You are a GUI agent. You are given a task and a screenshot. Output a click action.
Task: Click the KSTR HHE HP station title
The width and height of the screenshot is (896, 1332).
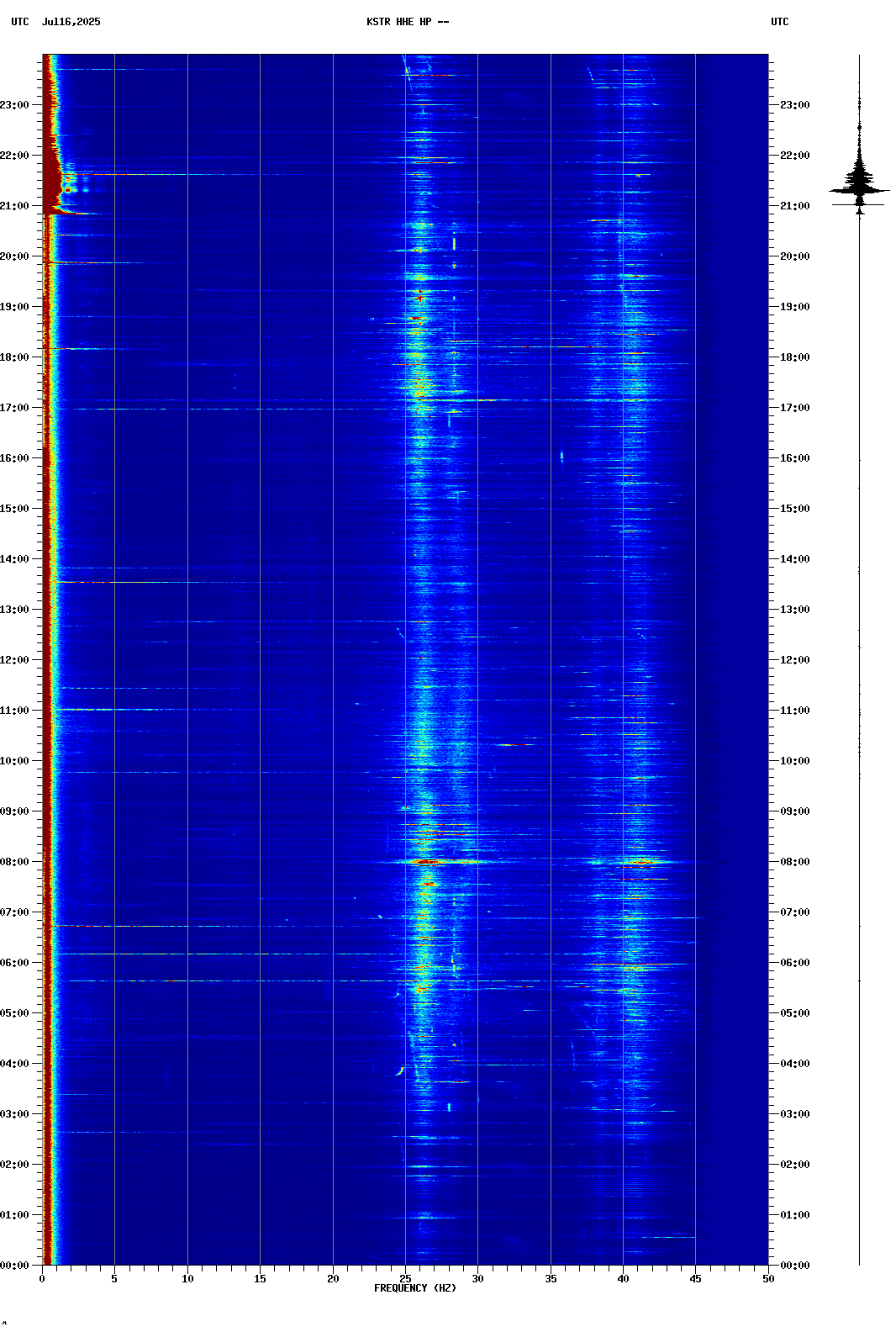tap(407, 22)
